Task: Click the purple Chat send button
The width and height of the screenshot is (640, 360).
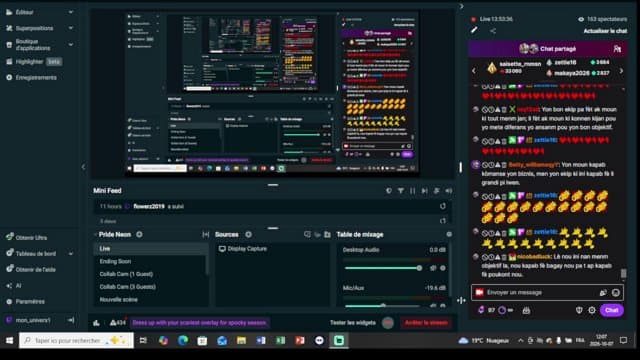Action: [x=611, y=310]
